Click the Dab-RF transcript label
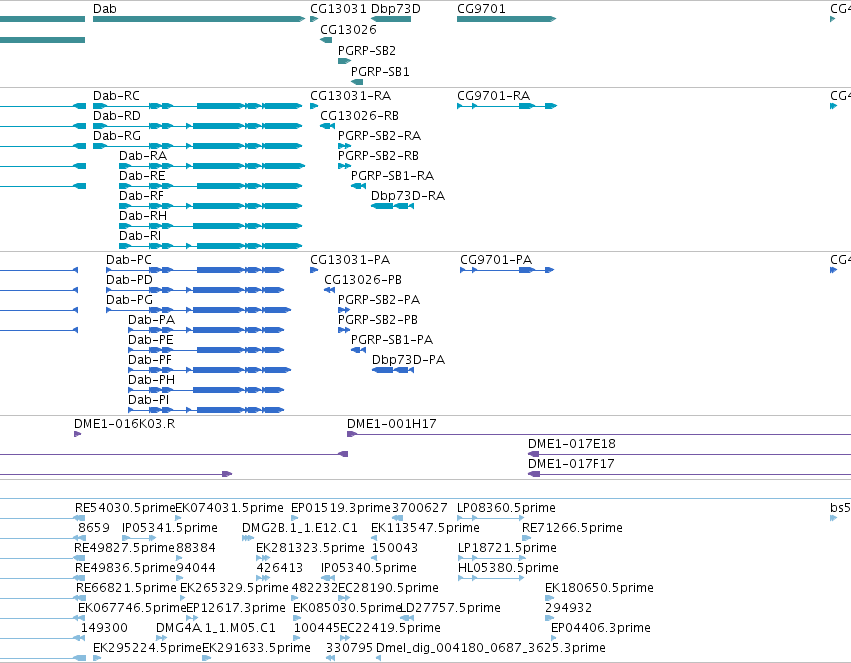 141,196
